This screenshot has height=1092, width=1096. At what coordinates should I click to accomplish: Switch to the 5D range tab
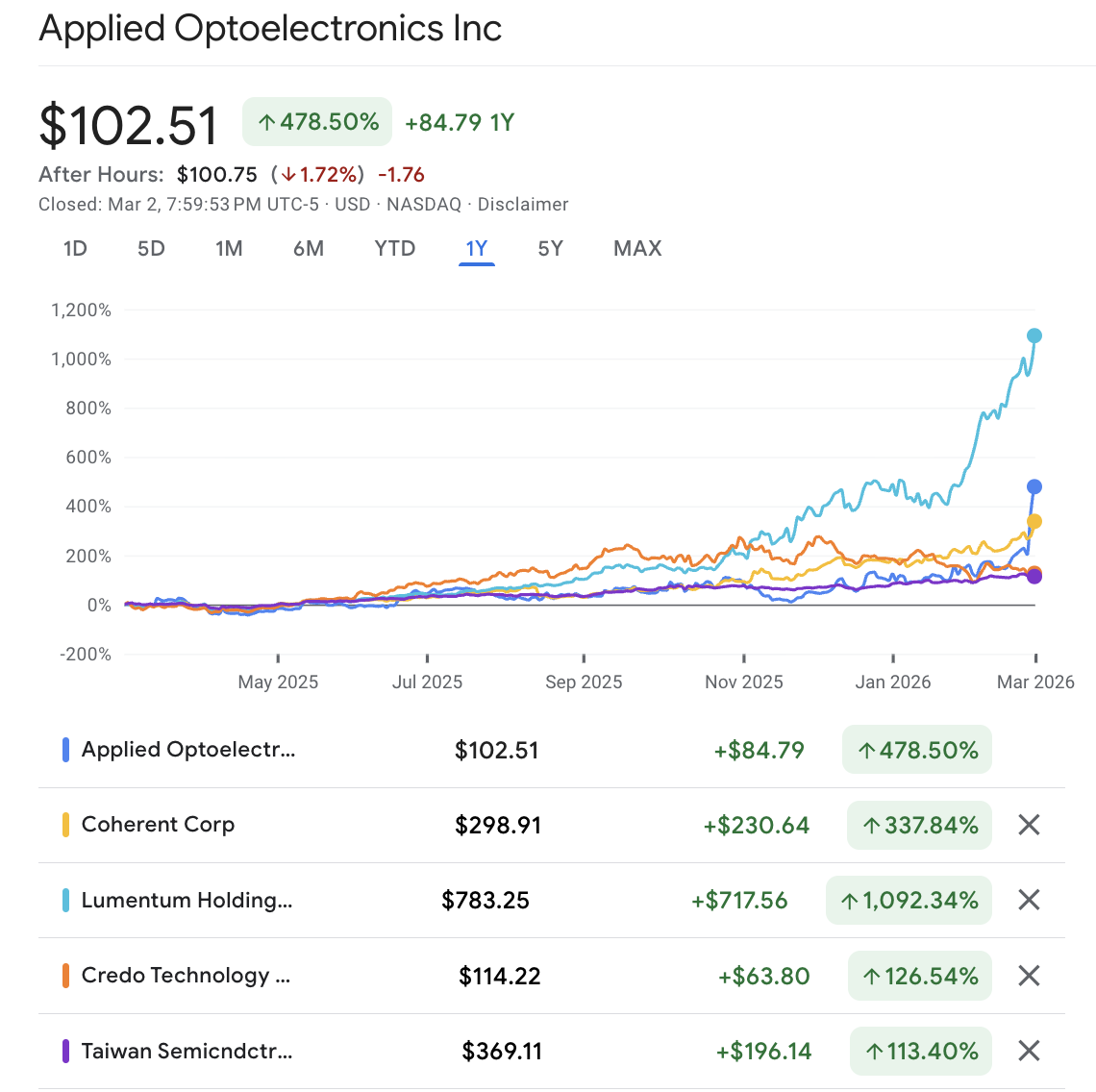pyautogui.click(x=151, y=249)
